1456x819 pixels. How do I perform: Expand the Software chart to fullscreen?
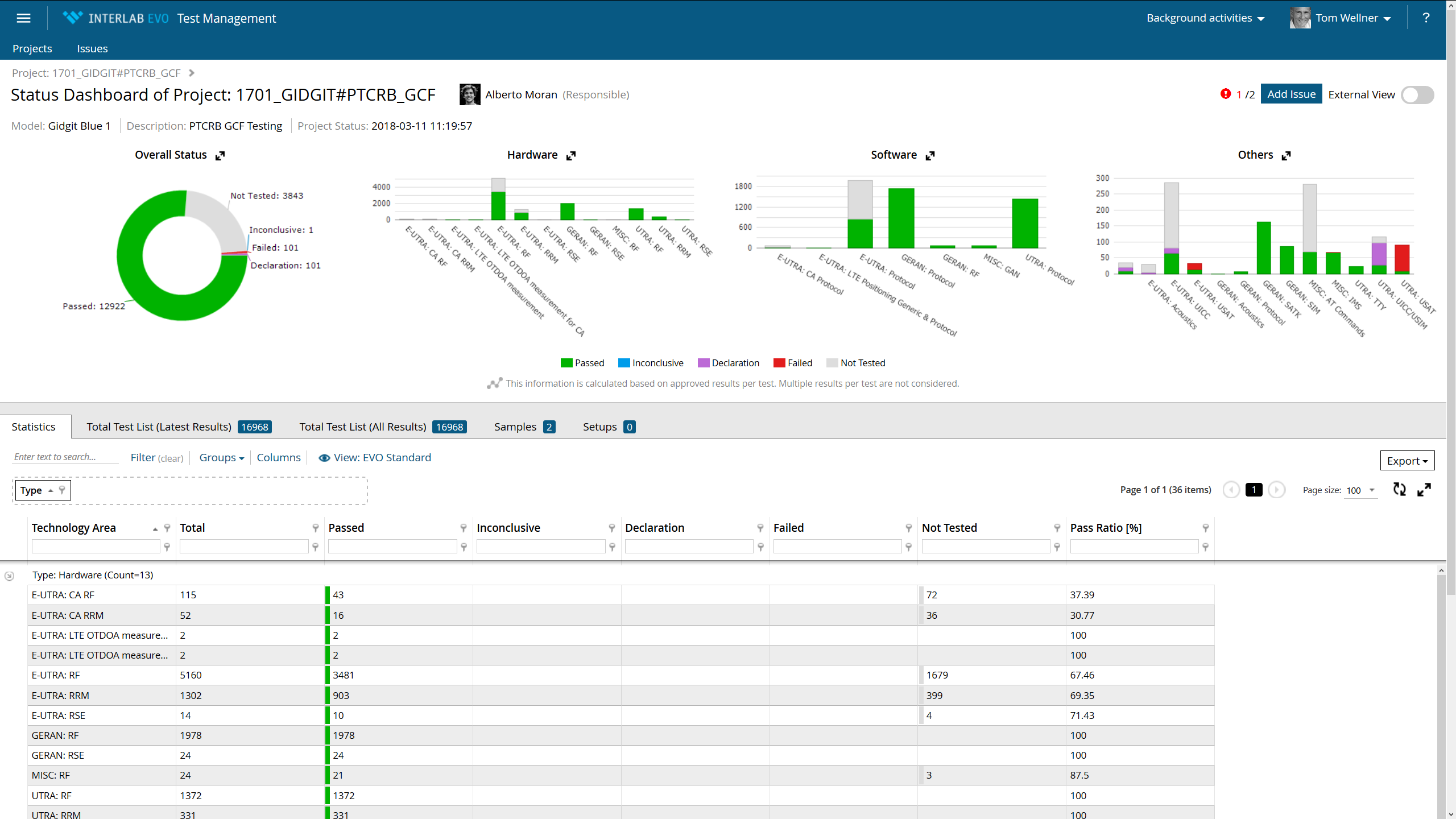[x=930, y=155]
